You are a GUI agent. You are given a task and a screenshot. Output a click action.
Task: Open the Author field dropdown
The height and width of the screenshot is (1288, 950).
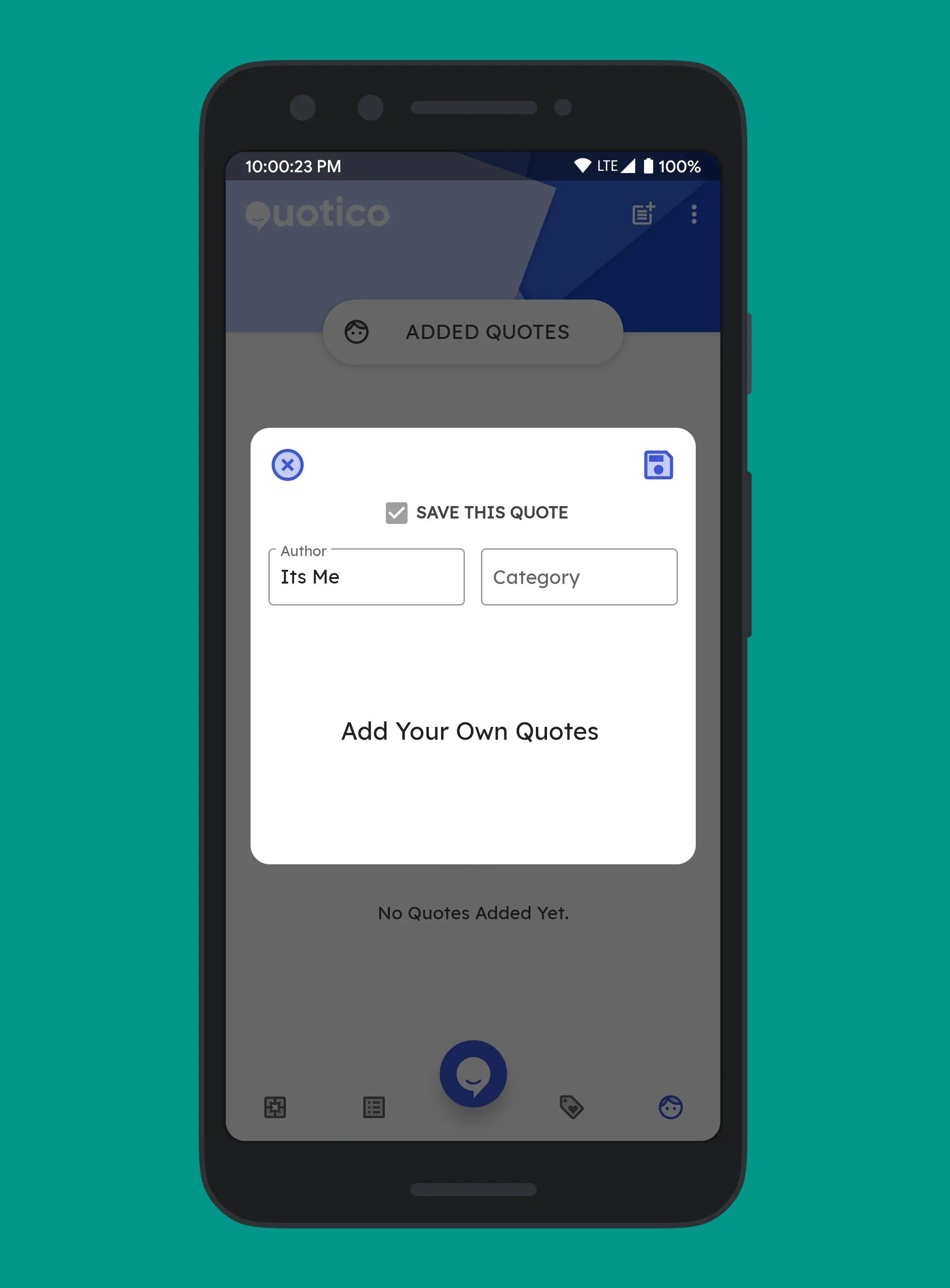pos(364,577)
